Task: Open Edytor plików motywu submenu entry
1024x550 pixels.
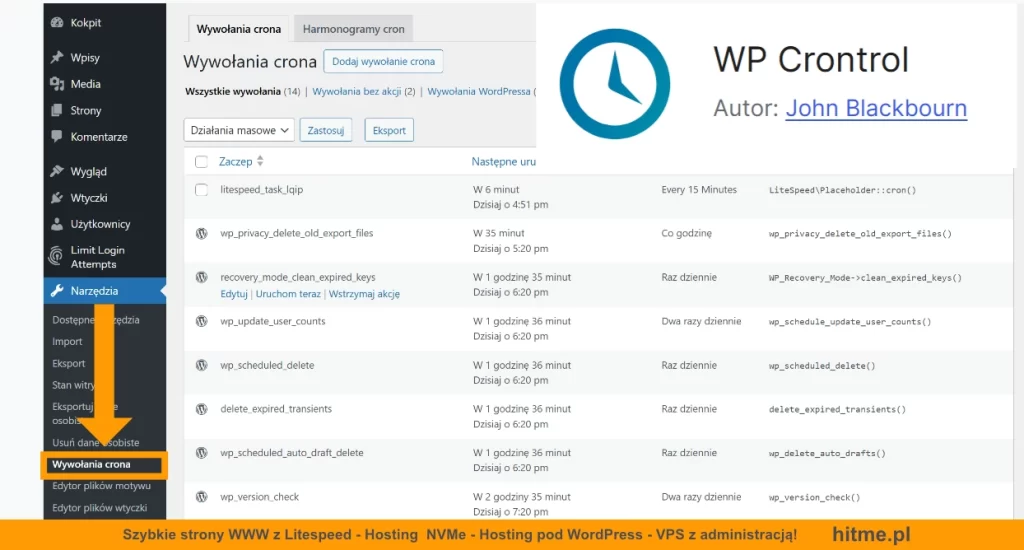Action: [101, 486]
